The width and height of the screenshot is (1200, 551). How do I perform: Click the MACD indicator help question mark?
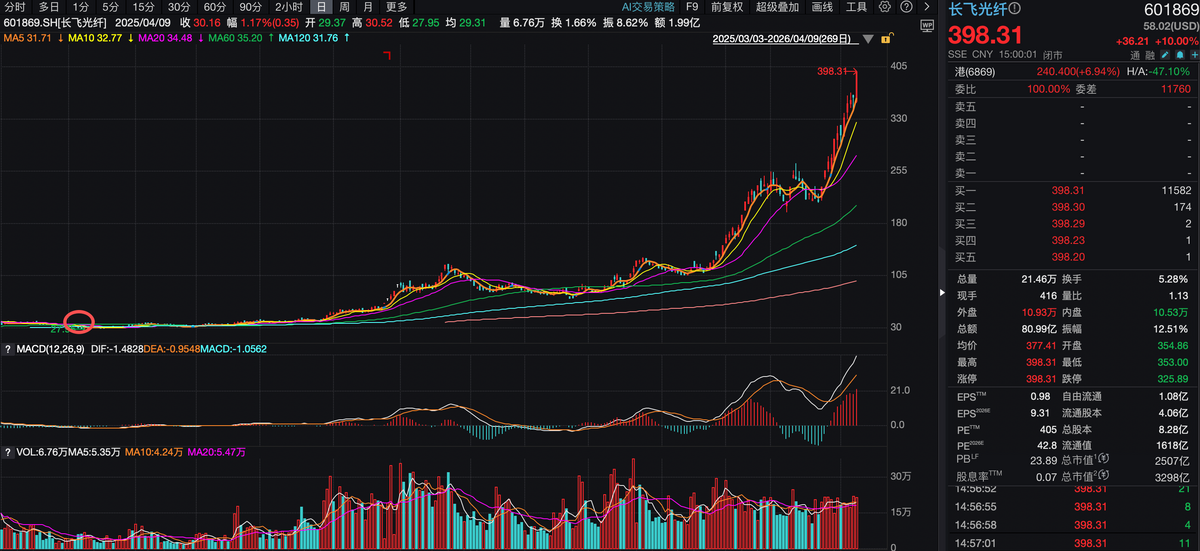[x=7, y=349]
